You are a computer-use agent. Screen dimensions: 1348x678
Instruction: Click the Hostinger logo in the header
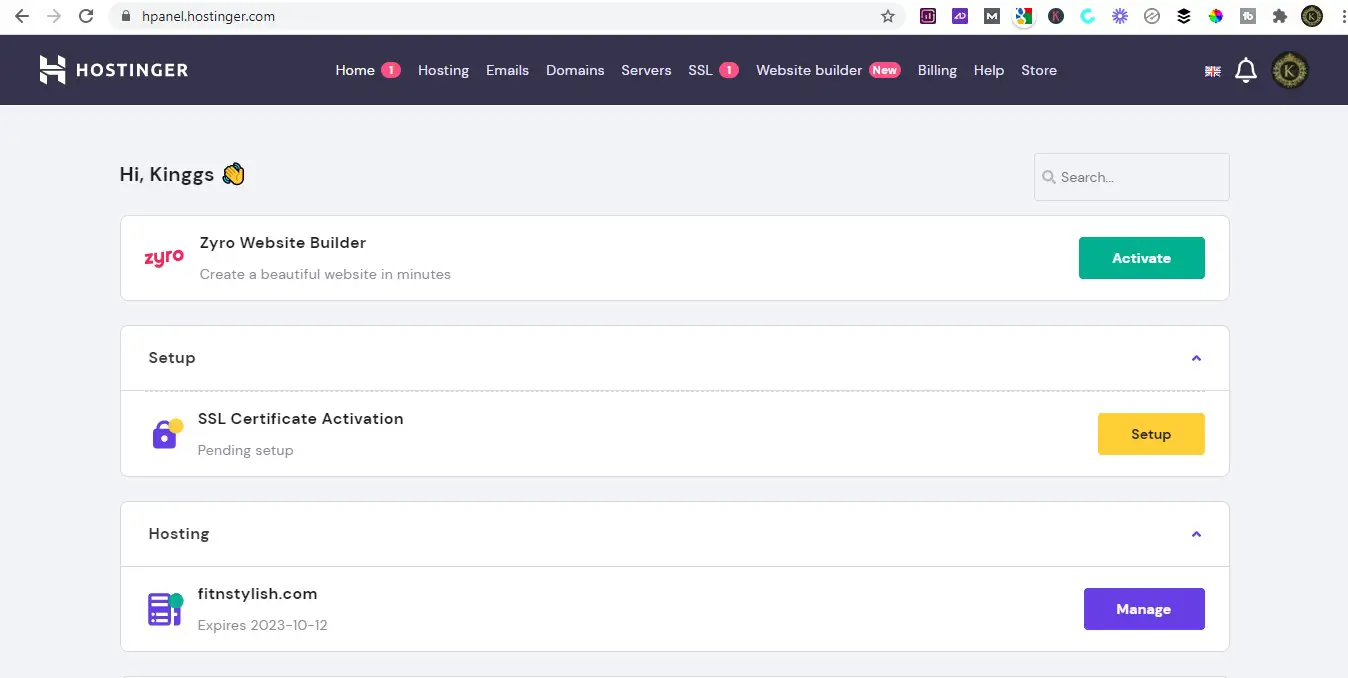[x=113, y=70]
